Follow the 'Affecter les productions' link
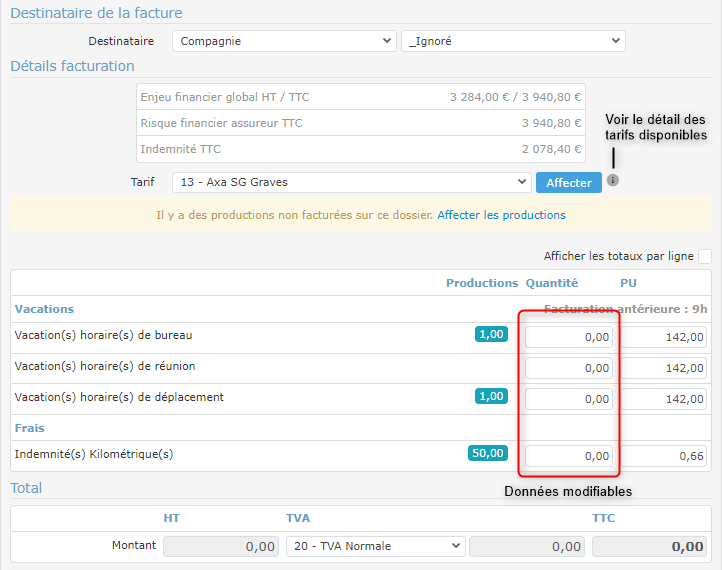The width and height of the screenshot is (722, 570). [x=501, y=215]
